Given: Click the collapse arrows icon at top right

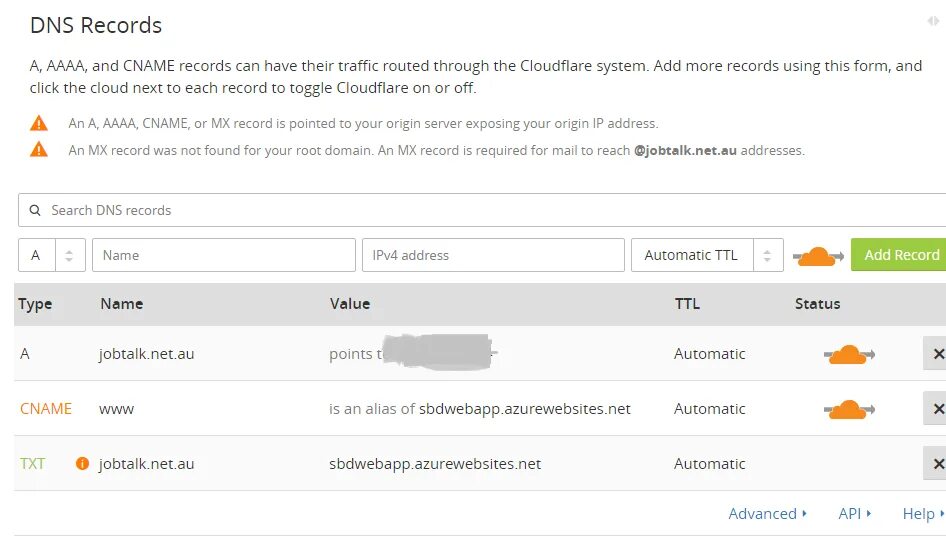Looking at the screenshot, I should pos(933,21).
